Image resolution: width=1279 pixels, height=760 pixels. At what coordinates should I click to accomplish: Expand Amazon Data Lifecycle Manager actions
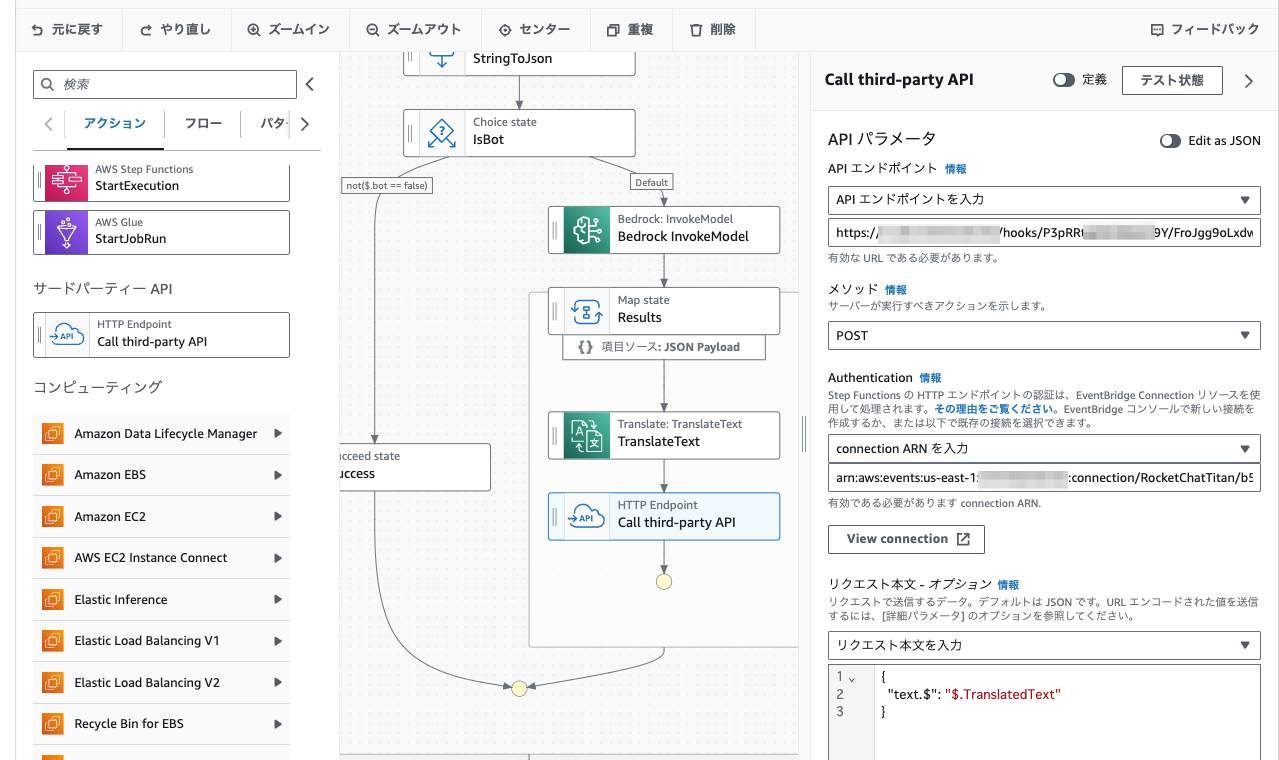278,434
